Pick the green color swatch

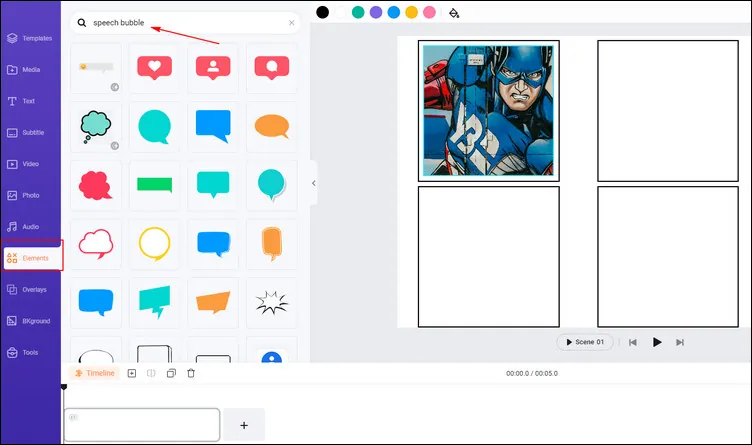[x=358, y=12]
